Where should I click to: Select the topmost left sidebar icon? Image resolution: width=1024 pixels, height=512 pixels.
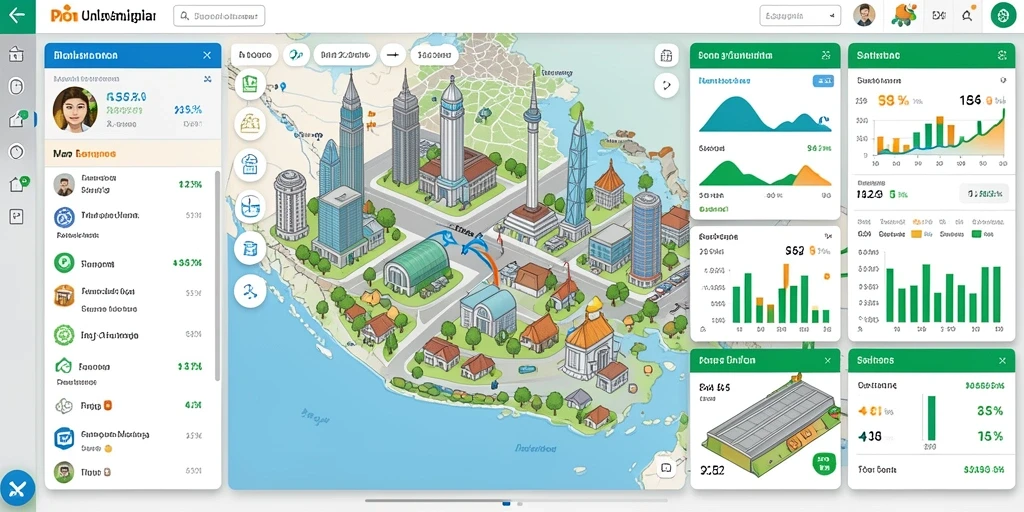click(x=16, y=54)
